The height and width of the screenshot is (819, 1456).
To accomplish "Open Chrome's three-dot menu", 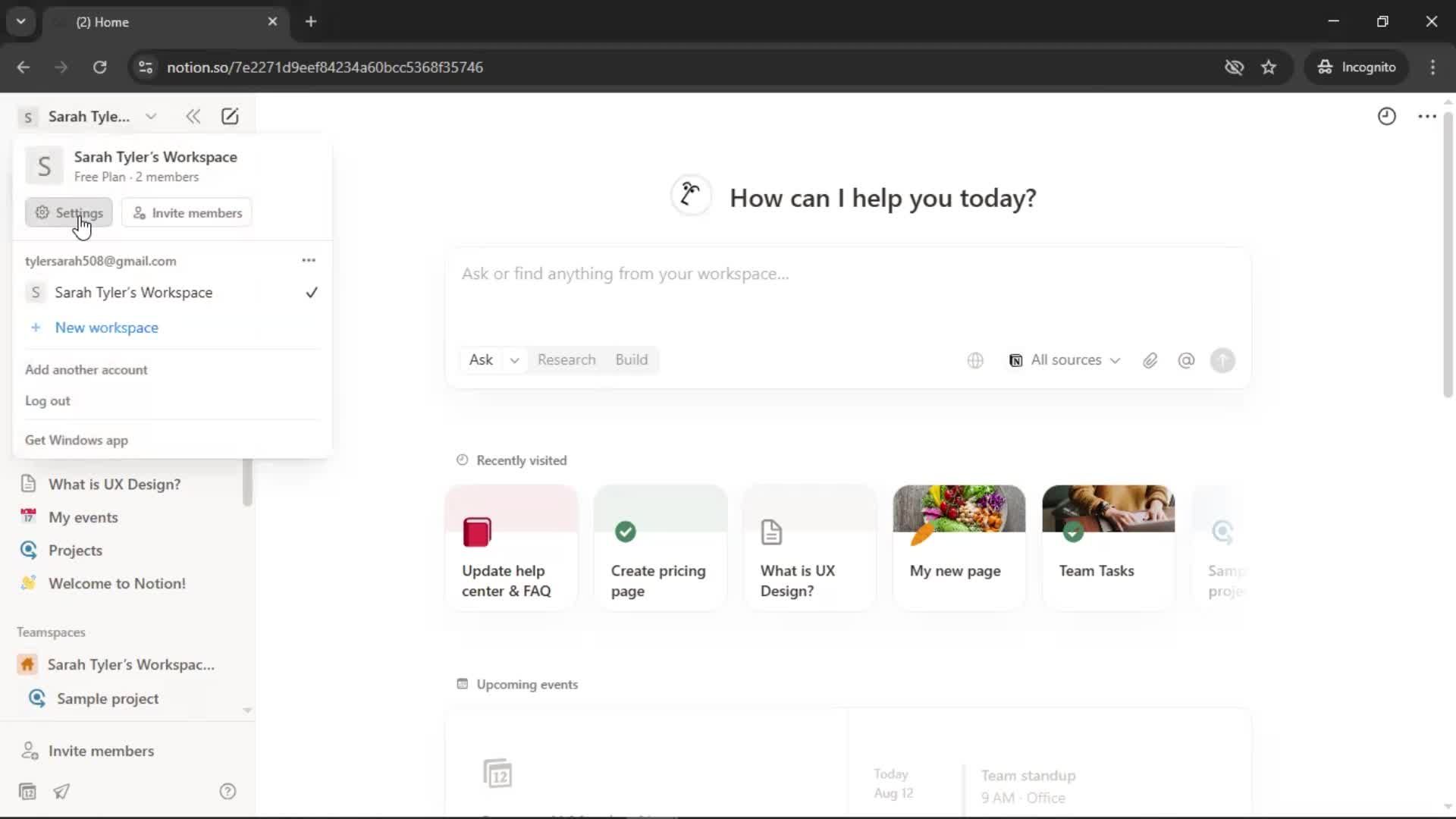I will (1432, 67).
